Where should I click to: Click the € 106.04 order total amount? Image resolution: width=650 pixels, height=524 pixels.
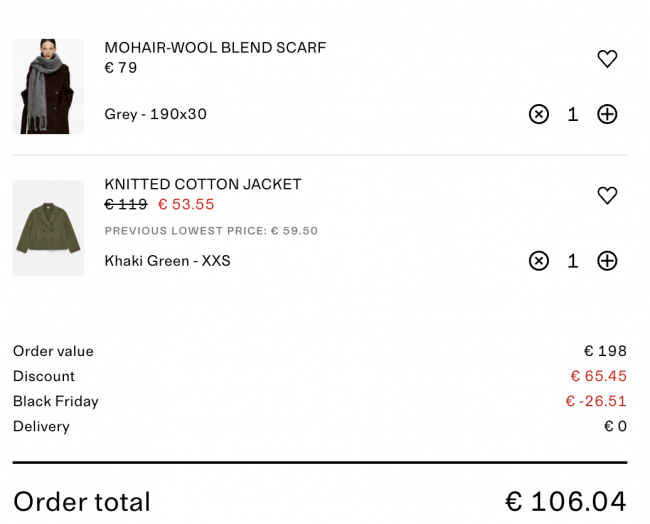coord(566,501)
